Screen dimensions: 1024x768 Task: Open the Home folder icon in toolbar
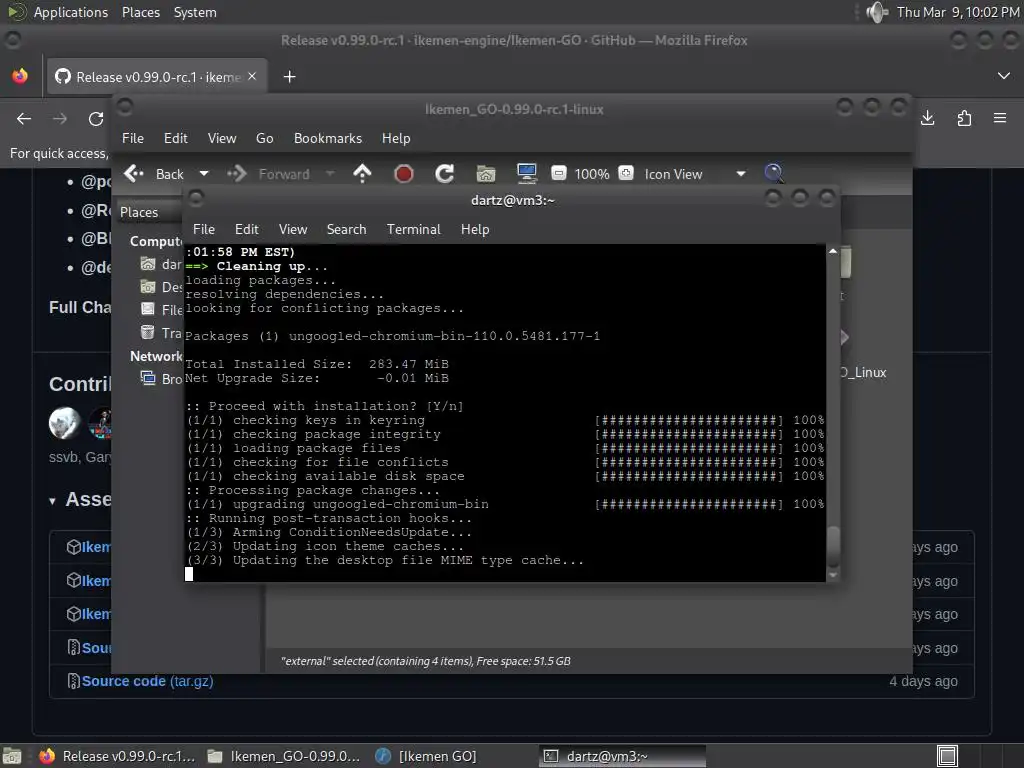pyautogui.click(x=486, y=174)
